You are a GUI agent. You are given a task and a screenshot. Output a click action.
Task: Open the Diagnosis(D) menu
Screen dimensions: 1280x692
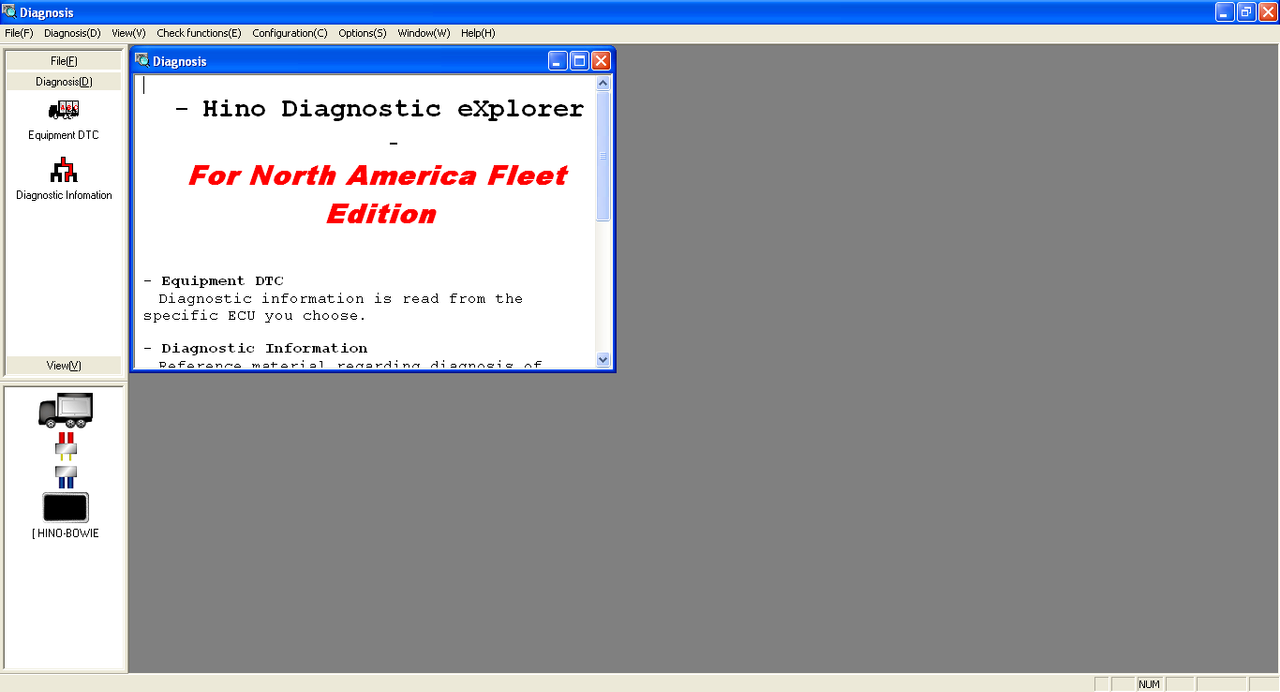click(72, 33)
